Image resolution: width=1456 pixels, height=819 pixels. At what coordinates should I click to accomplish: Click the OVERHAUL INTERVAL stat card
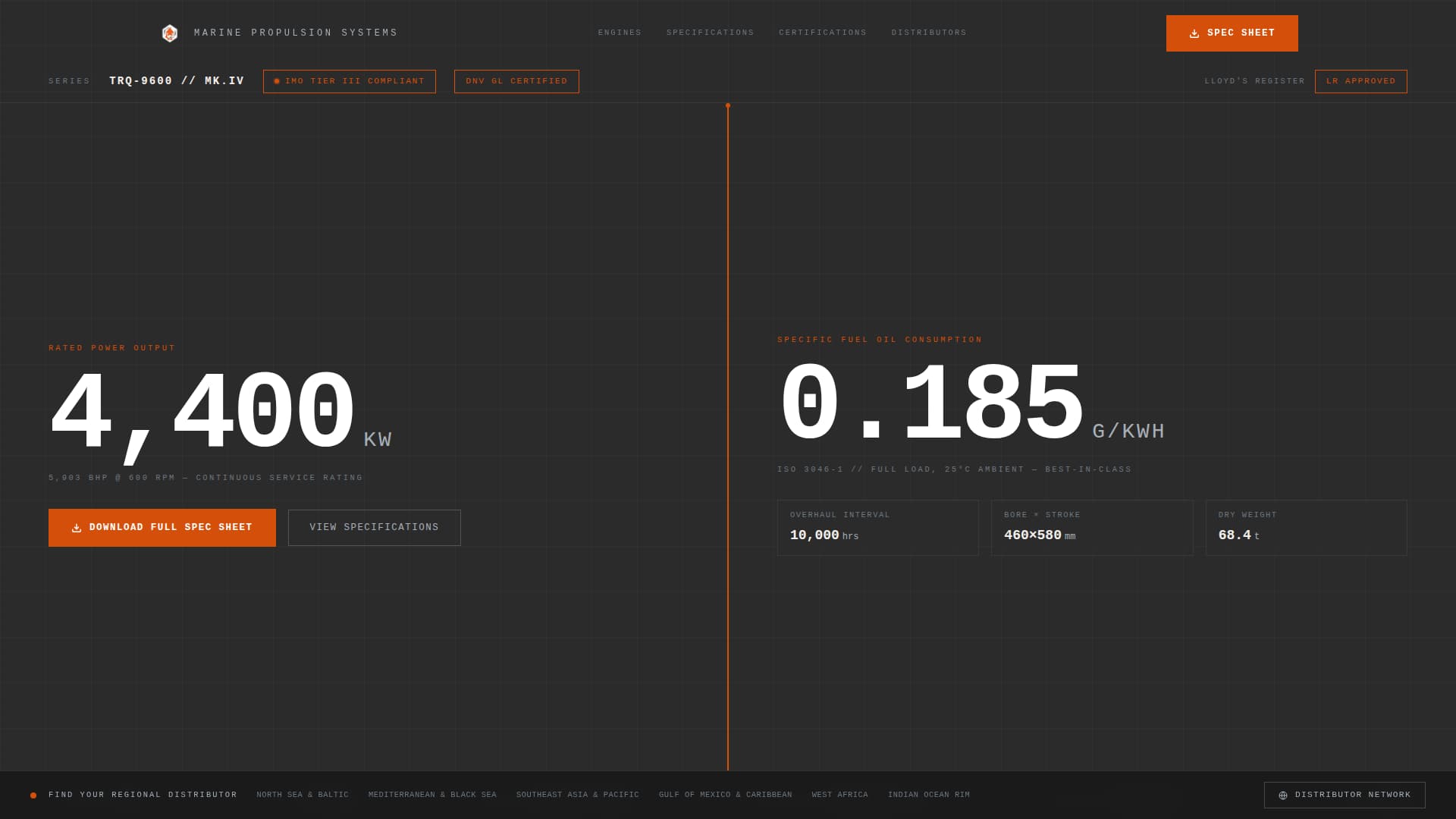click(x=877, y=527)
